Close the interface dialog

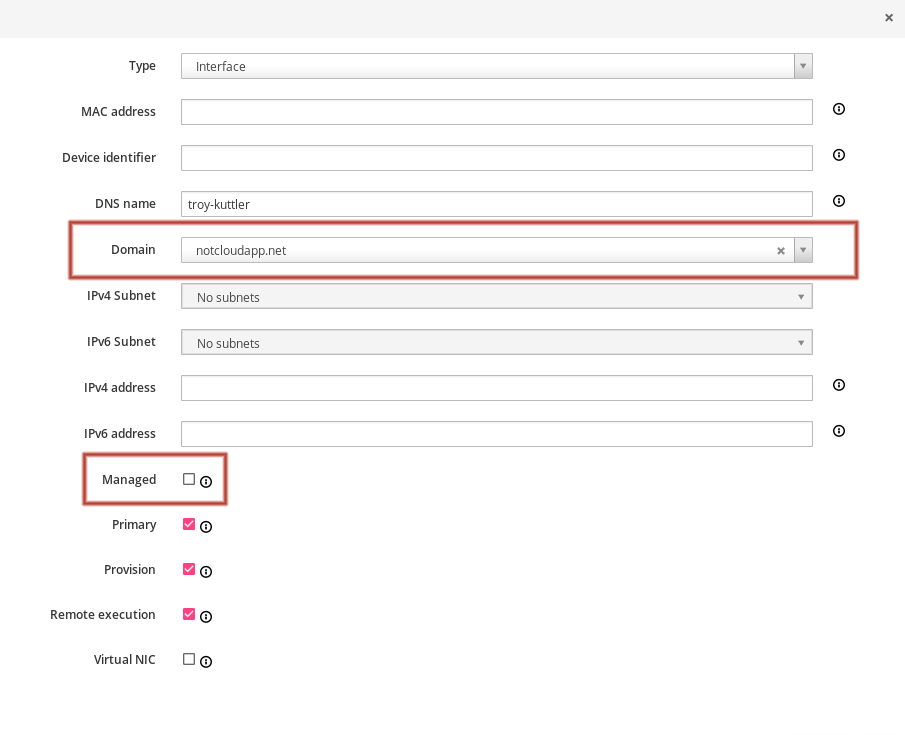[889, 18]
